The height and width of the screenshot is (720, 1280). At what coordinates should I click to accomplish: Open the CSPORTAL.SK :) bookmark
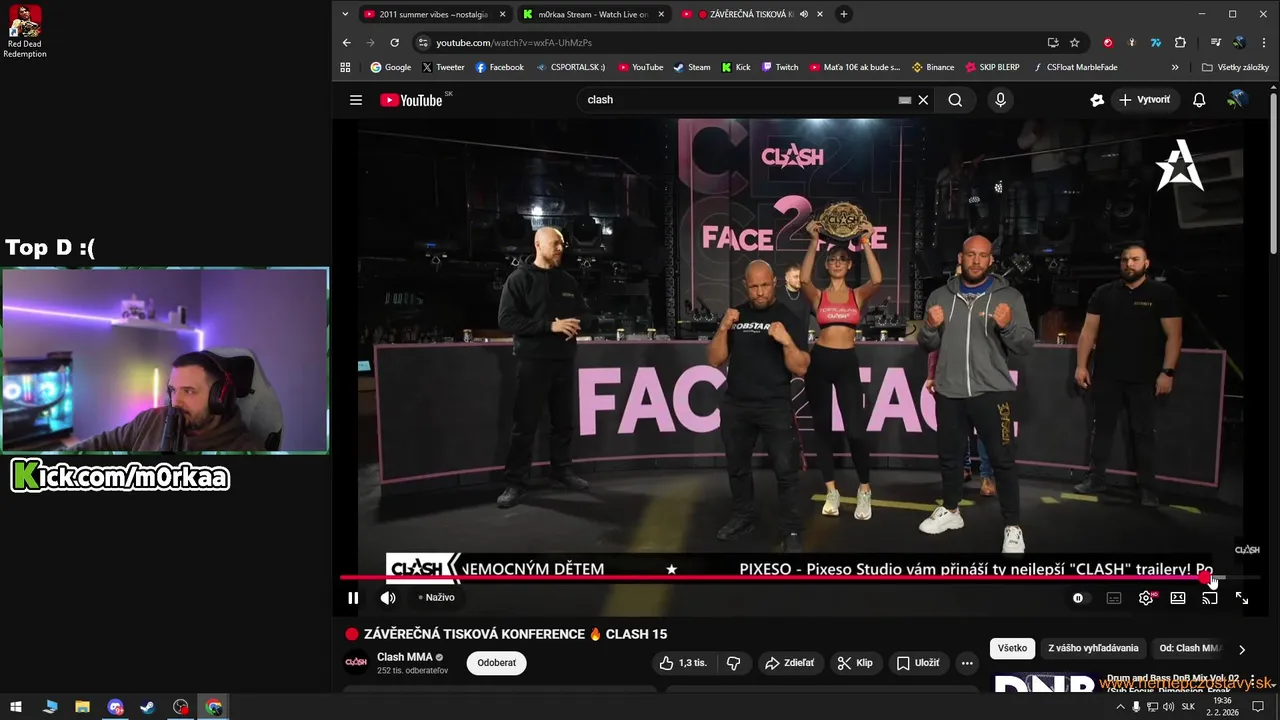pyautogui.click(x=570, y=68)
